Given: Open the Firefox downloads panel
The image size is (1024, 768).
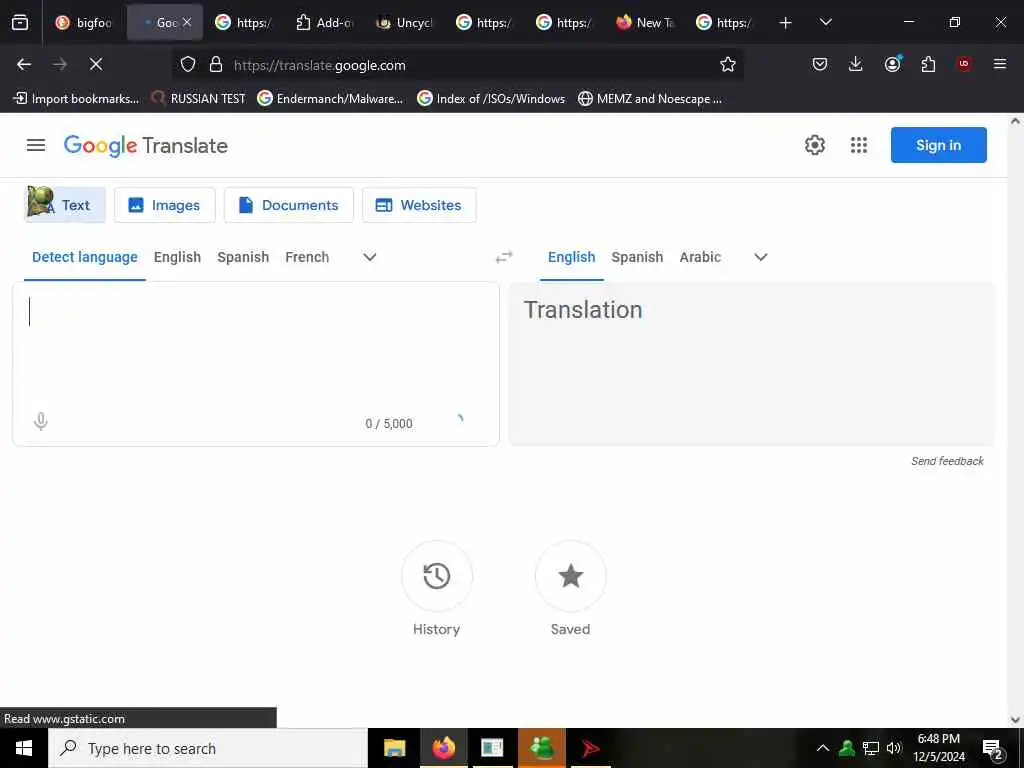Looking at the screenshot, I should tap(856, 64).
